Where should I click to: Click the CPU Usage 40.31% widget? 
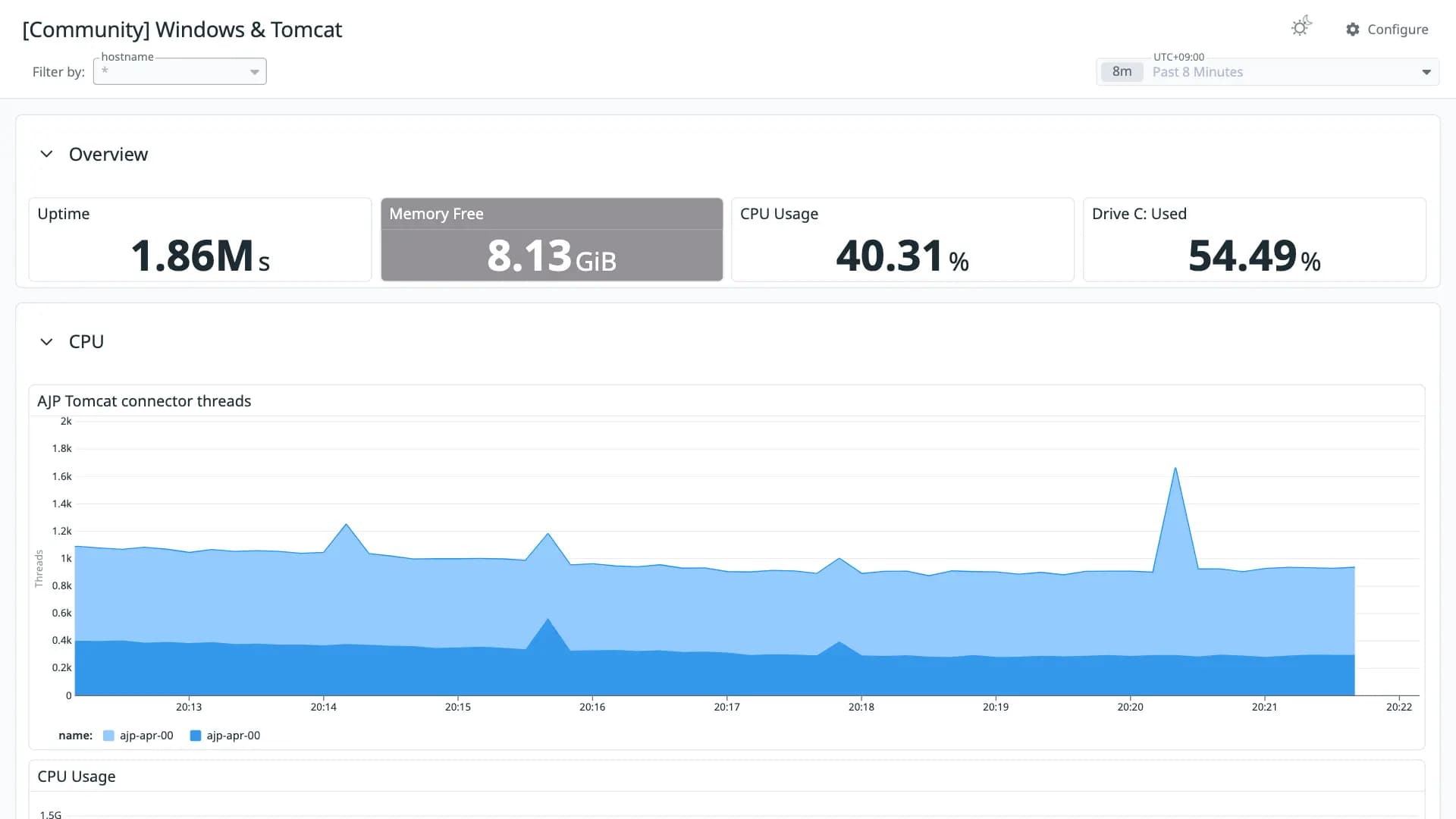pos(902,240)
